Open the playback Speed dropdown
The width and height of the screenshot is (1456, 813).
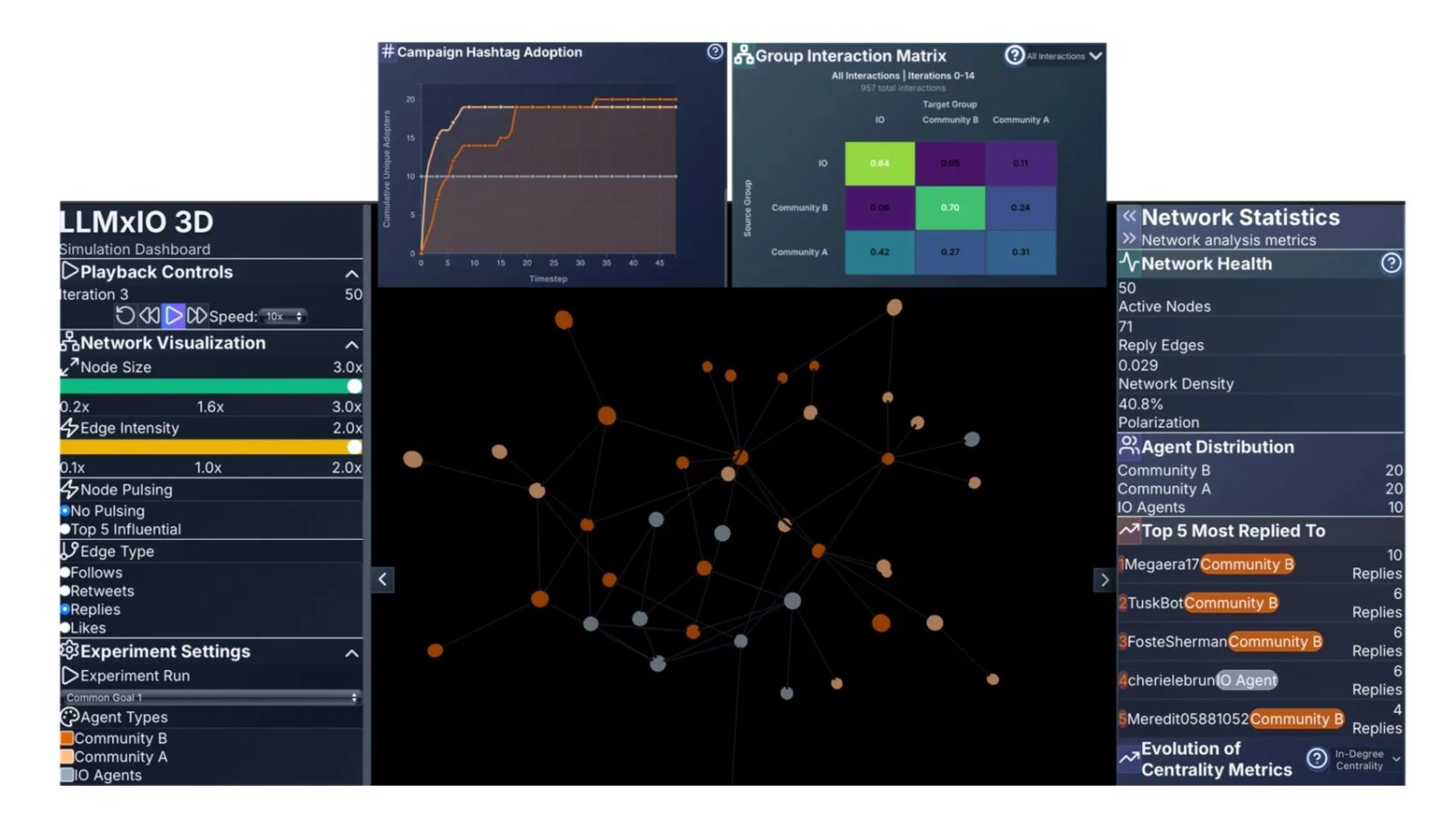[x=284, y=317]
